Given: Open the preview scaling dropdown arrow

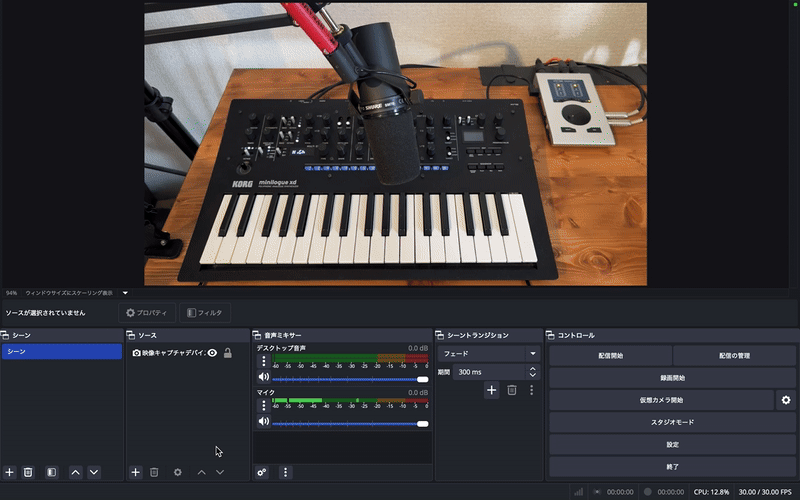Looking at the screenshot, I should coord(125,293).
